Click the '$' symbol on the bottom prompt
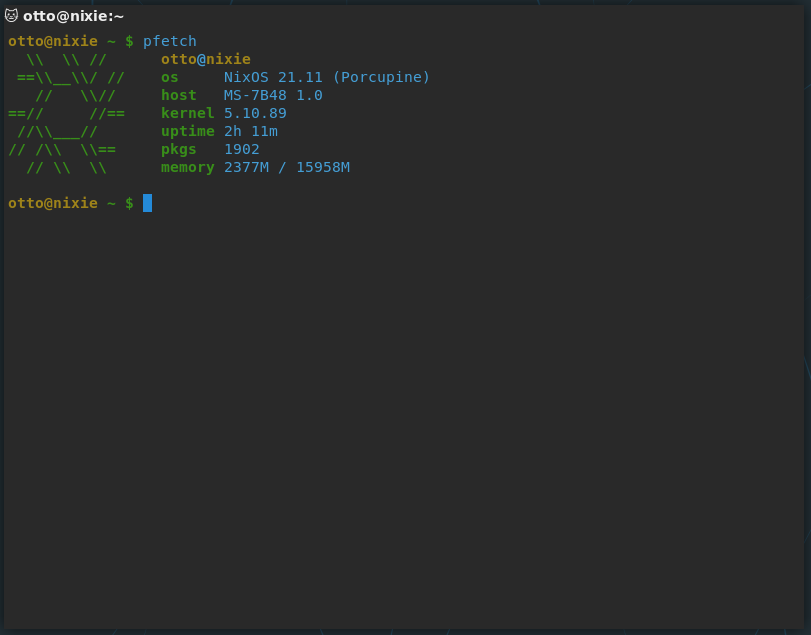The width and height of the screenshot is (811, 635). 131,203
